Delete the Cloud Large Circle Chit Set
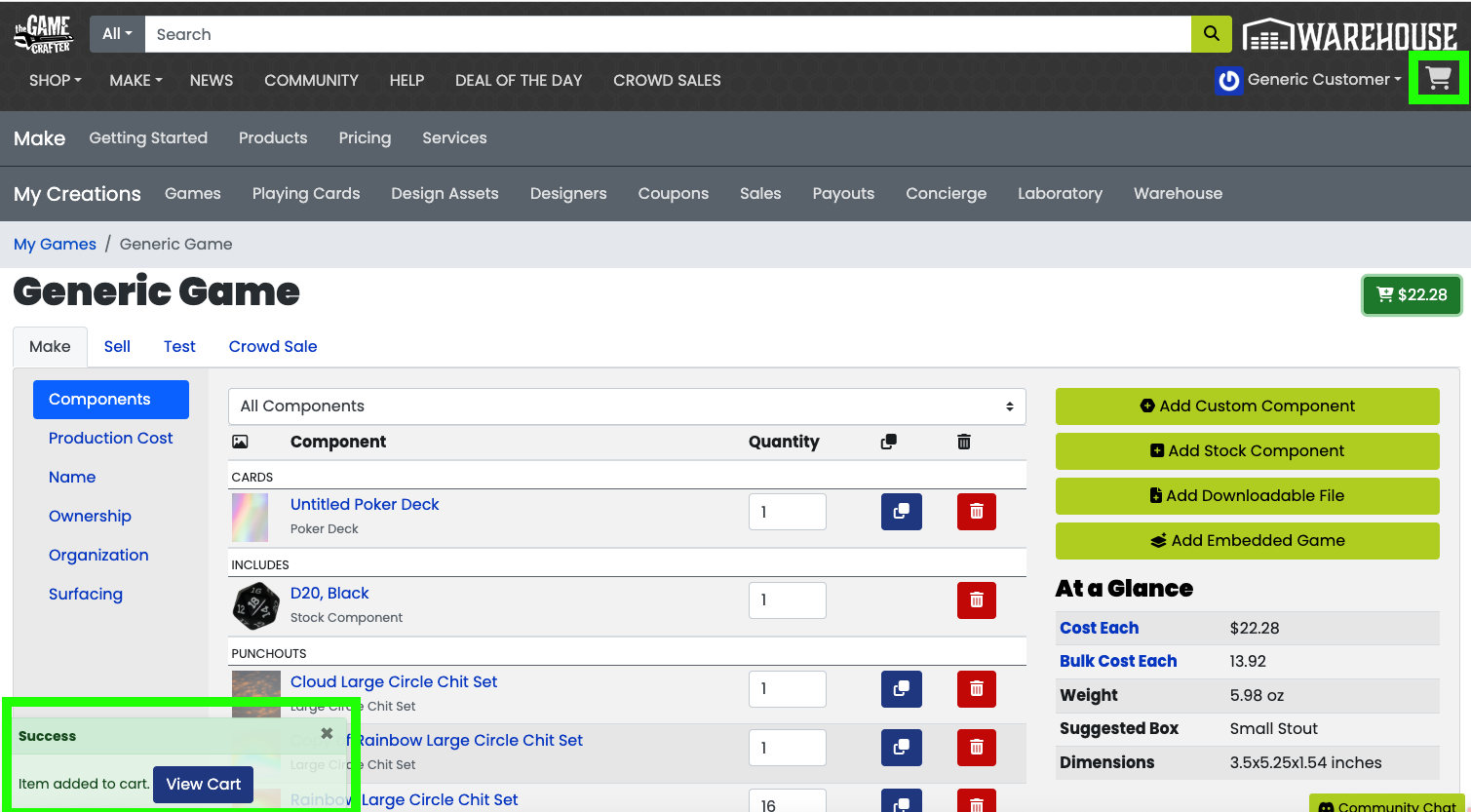 [x=977, y=688]
